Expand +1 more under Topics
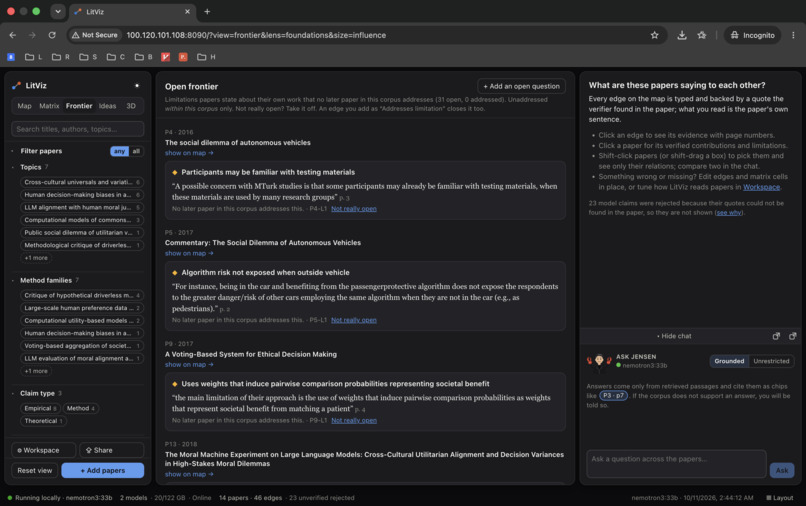This screenshot has height=506, width=806. 36,258
